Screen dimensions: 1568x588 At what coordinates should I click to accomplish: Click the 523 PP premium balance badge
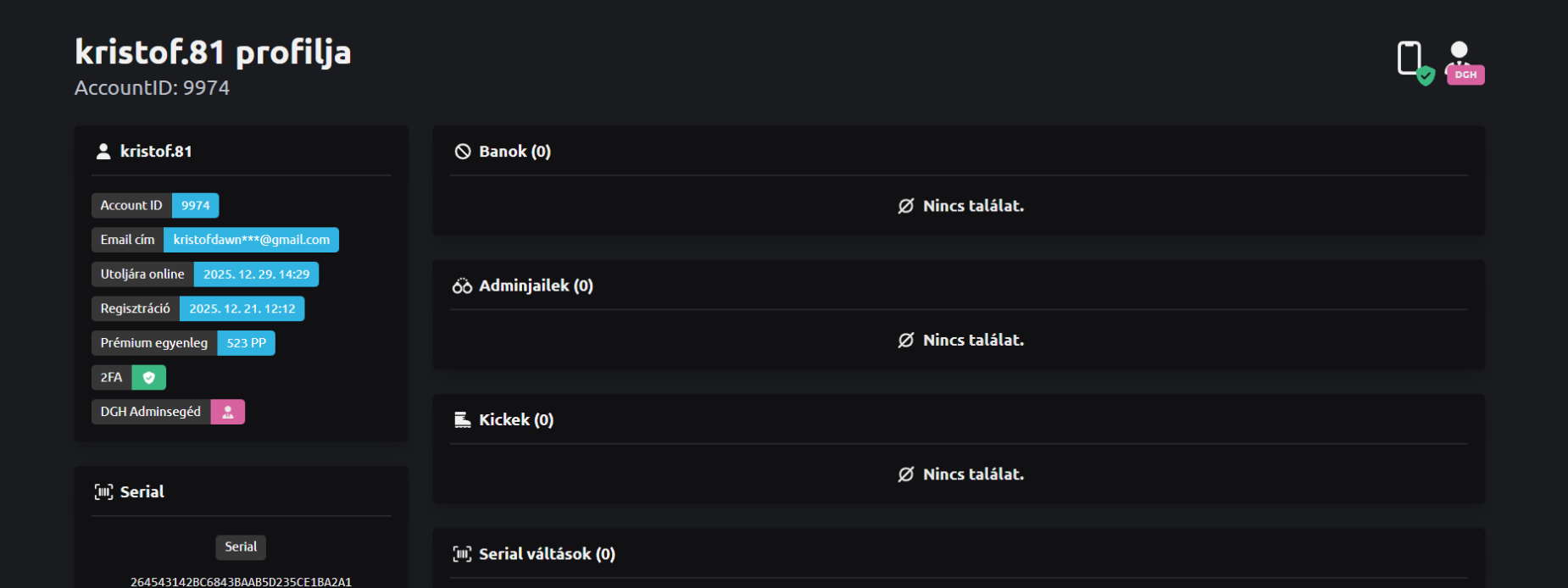(246, 343)
